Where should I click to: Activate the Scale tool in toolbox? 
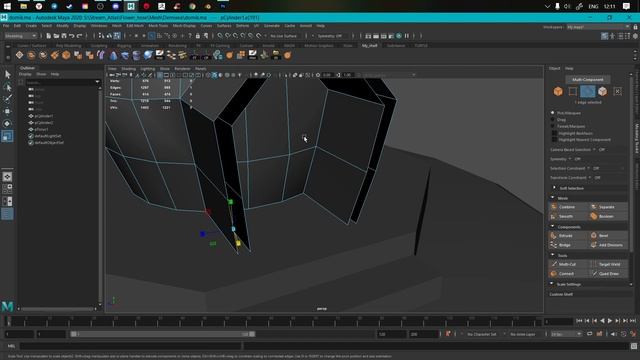(x=7, y=136)
